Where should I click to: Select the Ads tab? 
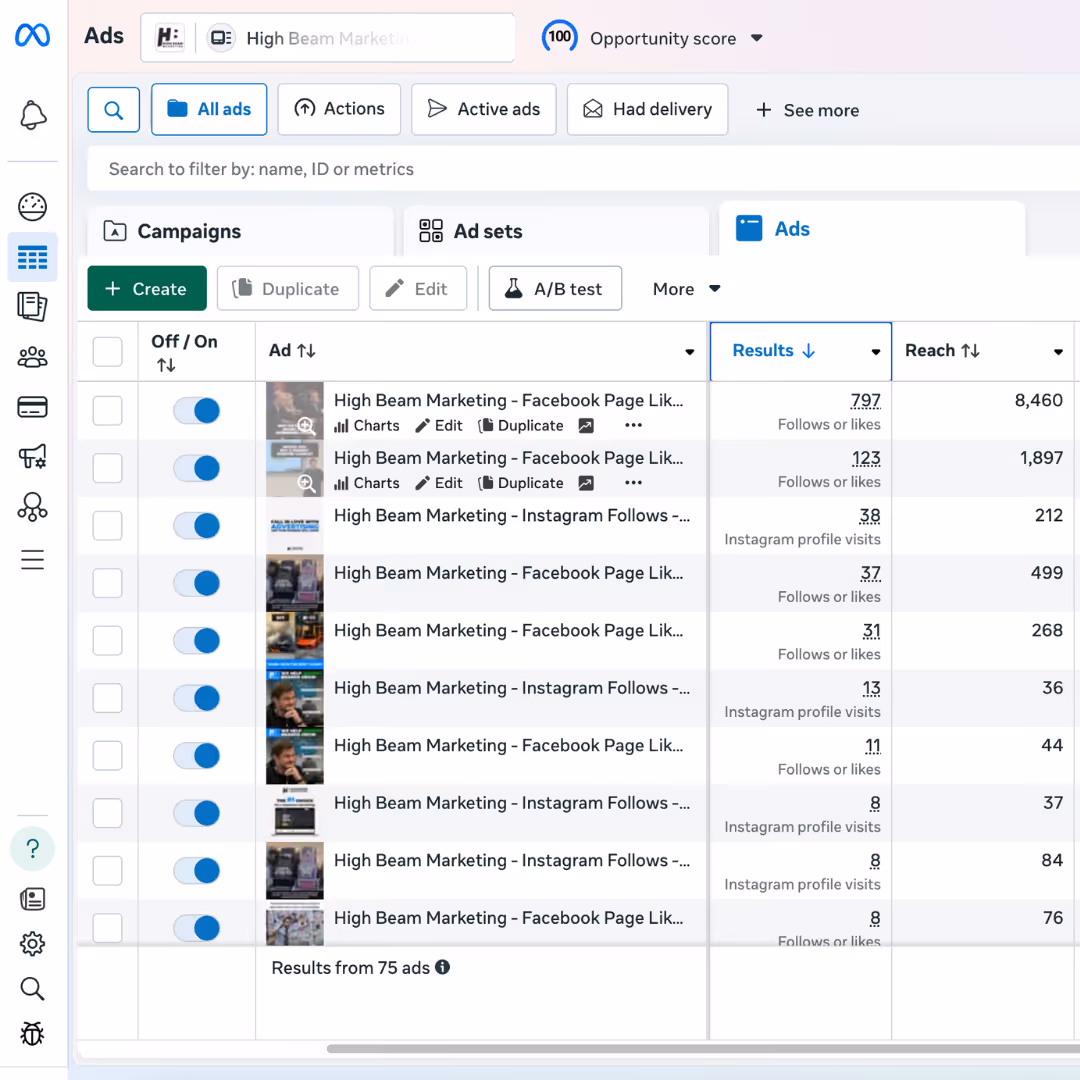[872, 229]
